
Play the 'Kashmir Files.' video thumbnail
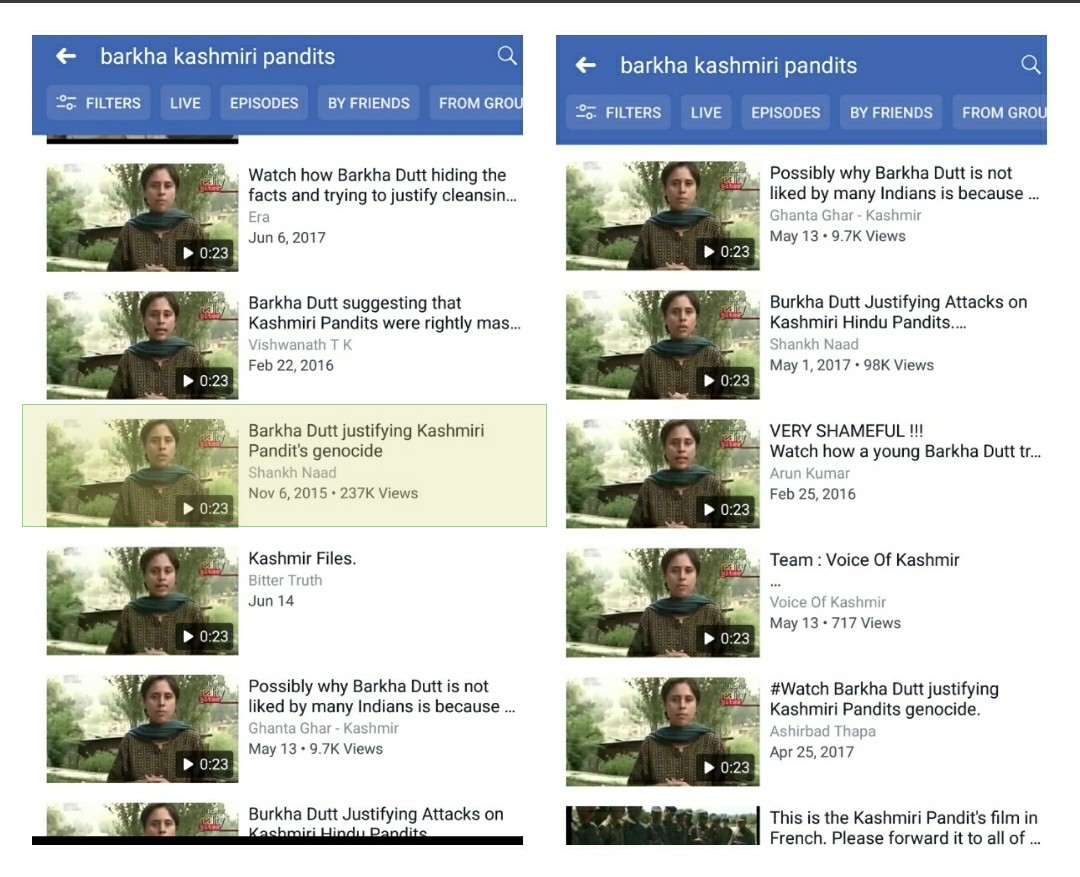(143, 601)
